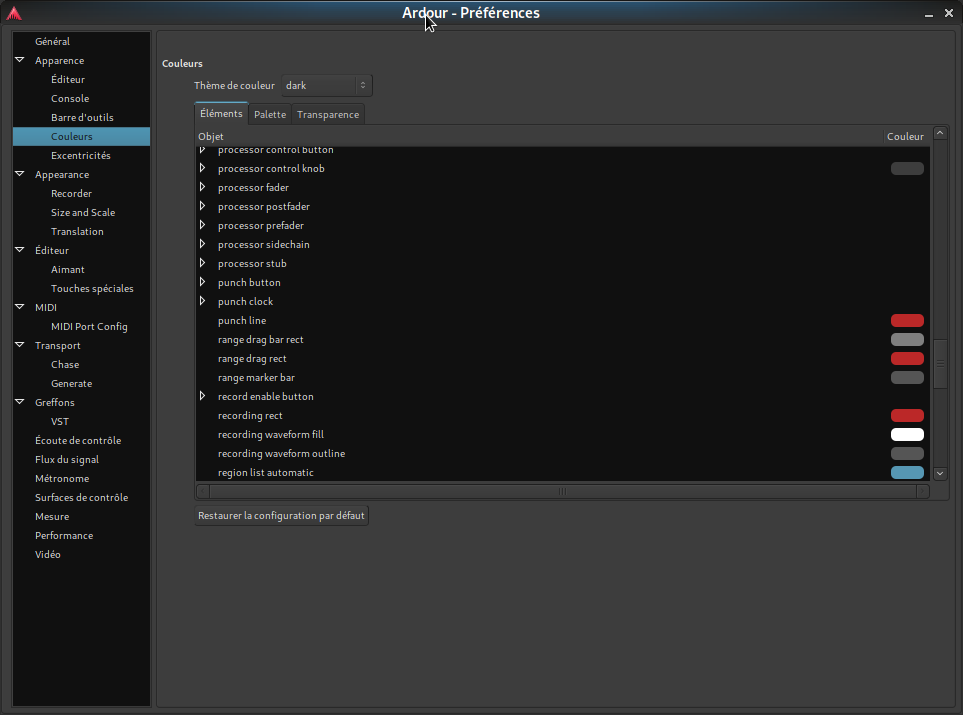The width and height of the screenshot is (963, 715).
Task: Open the Mesure preferences page
Action: pyautogui.click(x=52, y=517)
